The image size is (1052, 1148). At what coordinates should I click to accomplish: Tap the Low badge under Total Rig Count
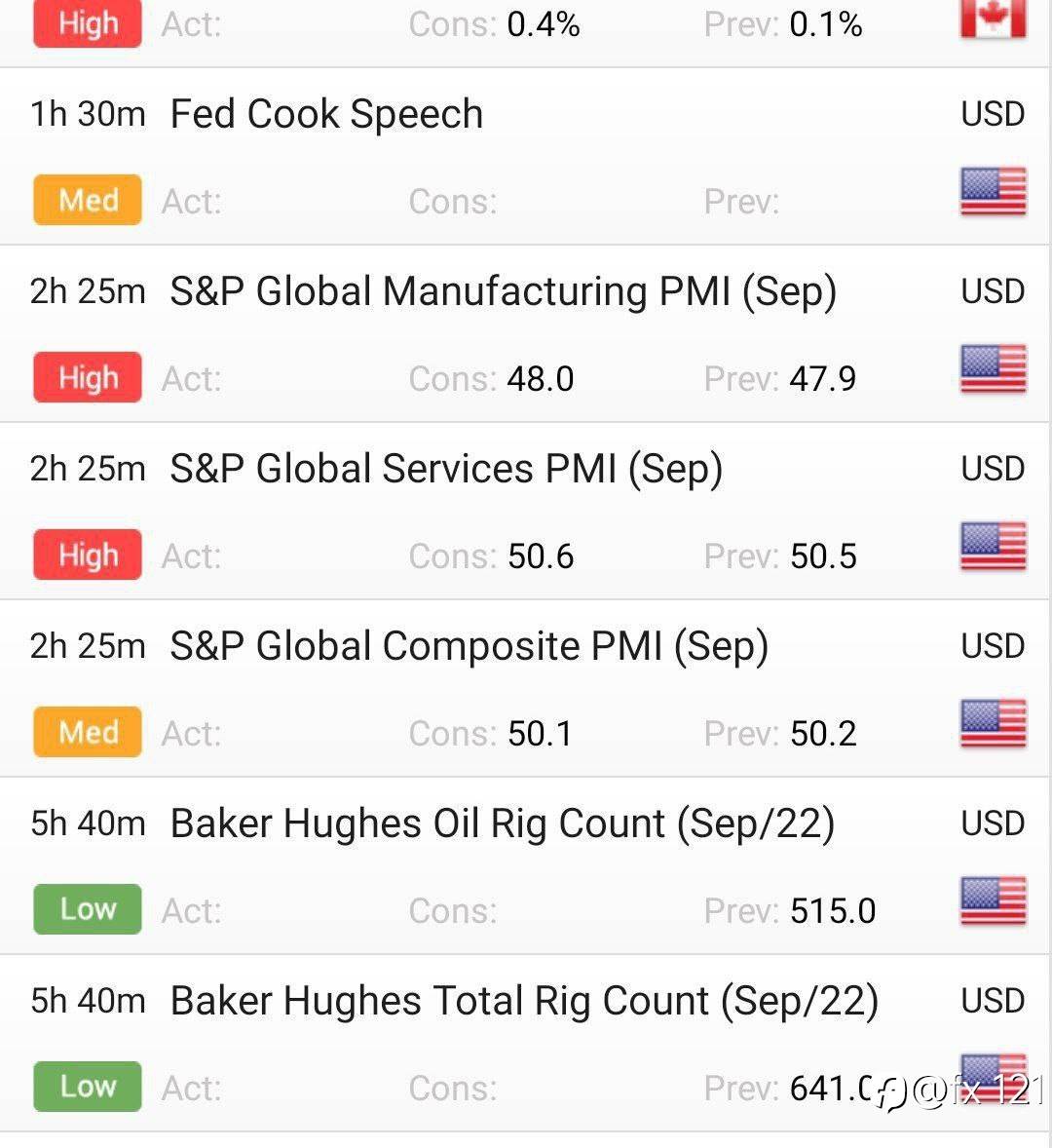click(x=88, y=1087)
